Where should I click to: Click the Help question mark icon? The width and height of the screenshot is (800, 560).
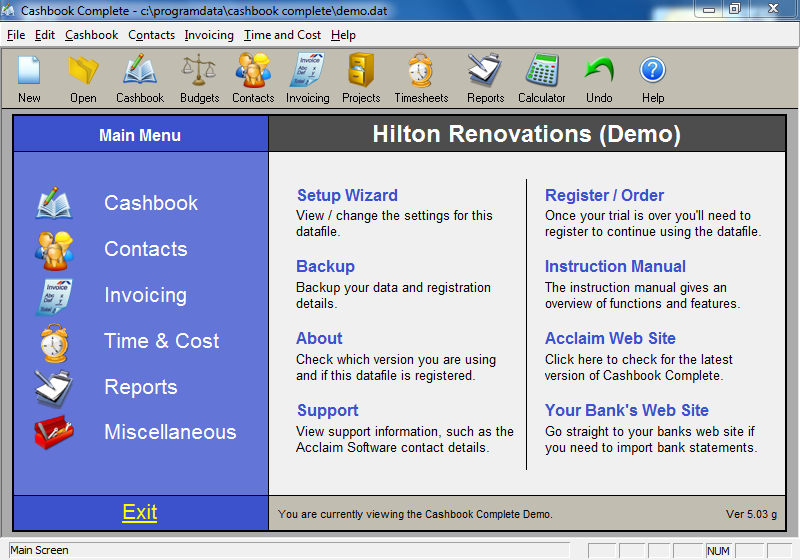(x=653, y=70)
